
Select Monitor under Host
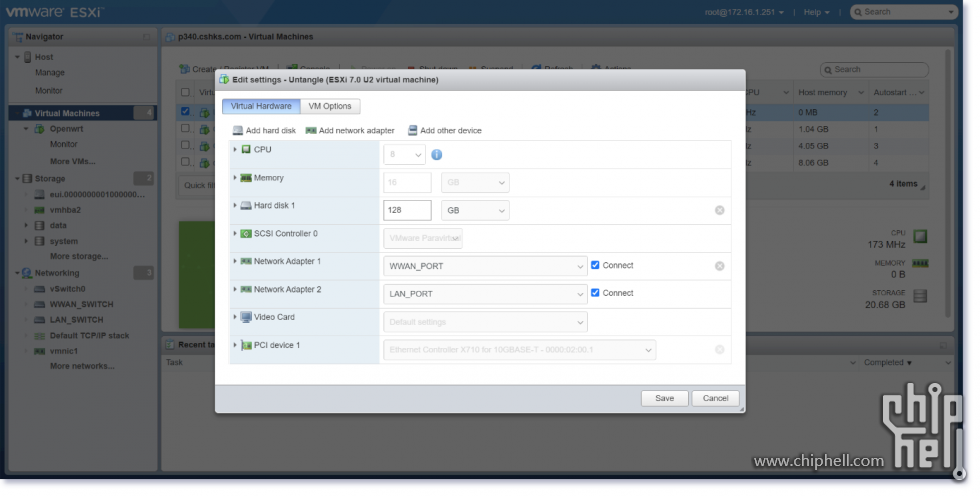pos(49,91)
